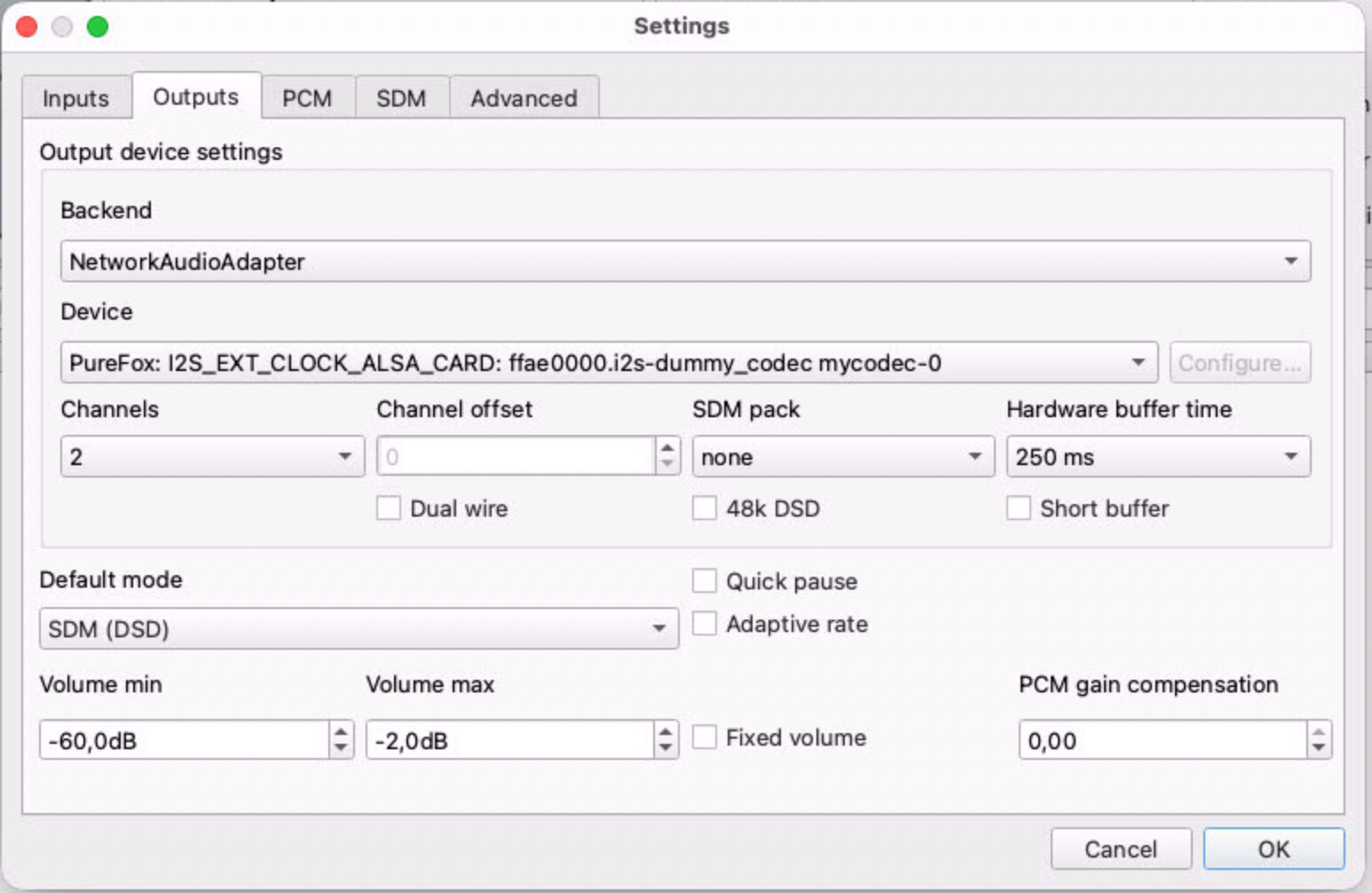The height and width of the screenshot is (893, 1372).
Task: Enable Short buffer option
Action: pos(1019,509)
